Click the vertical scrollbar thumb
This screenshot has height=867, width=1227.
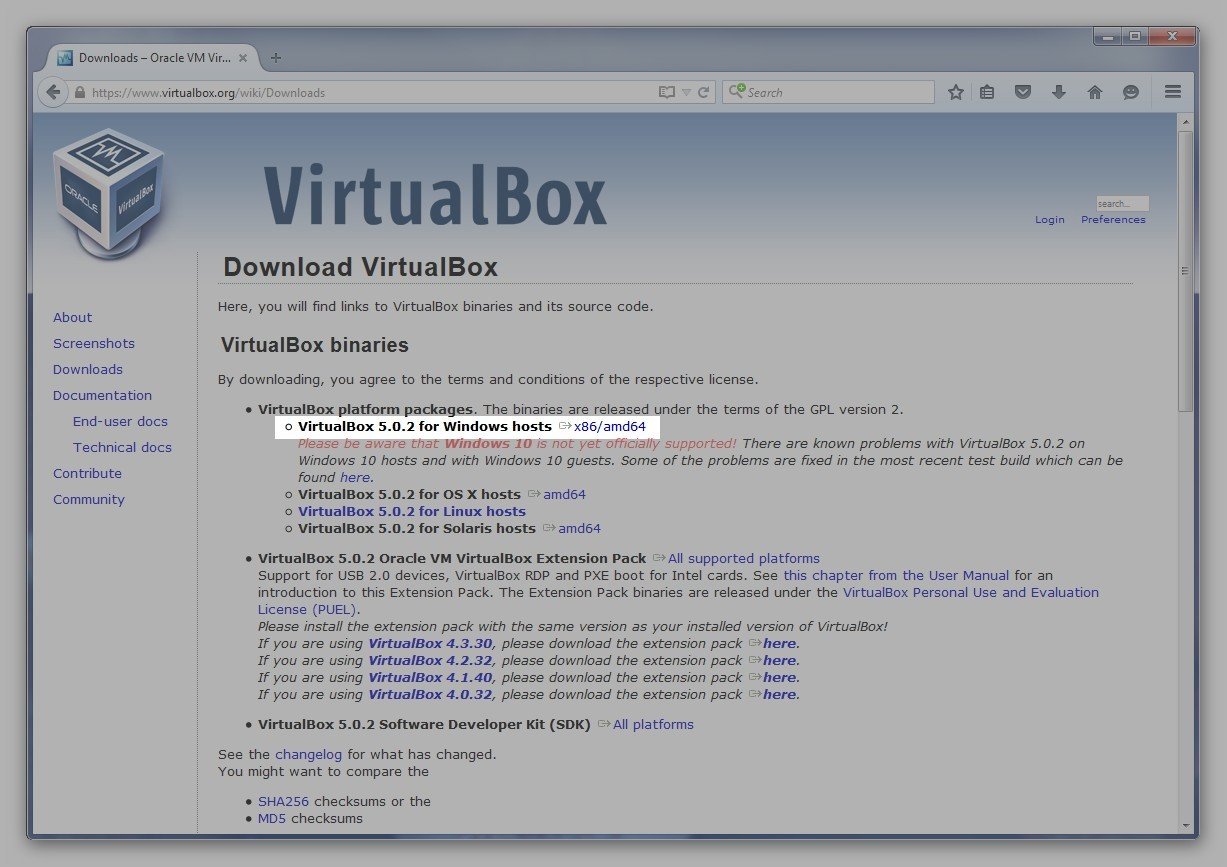point(1185,270)
